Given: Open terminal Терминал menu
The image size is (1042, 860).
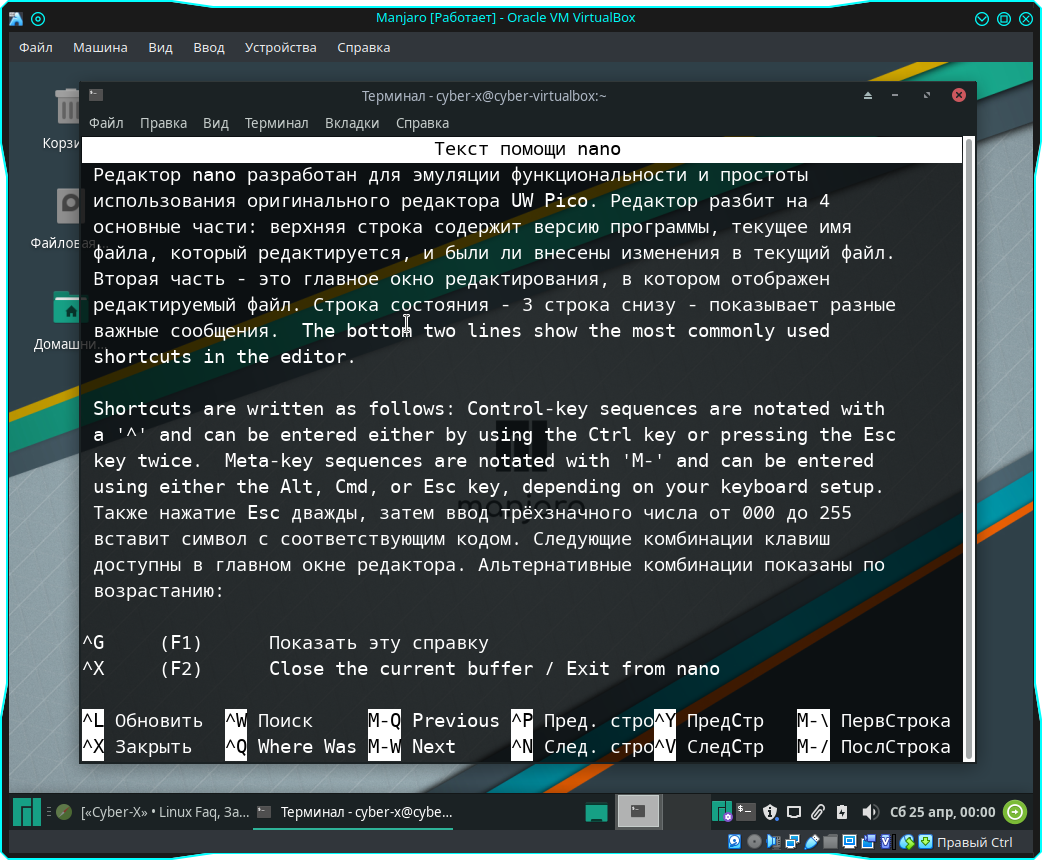Looking at the screenshot, I should (276, 123).
